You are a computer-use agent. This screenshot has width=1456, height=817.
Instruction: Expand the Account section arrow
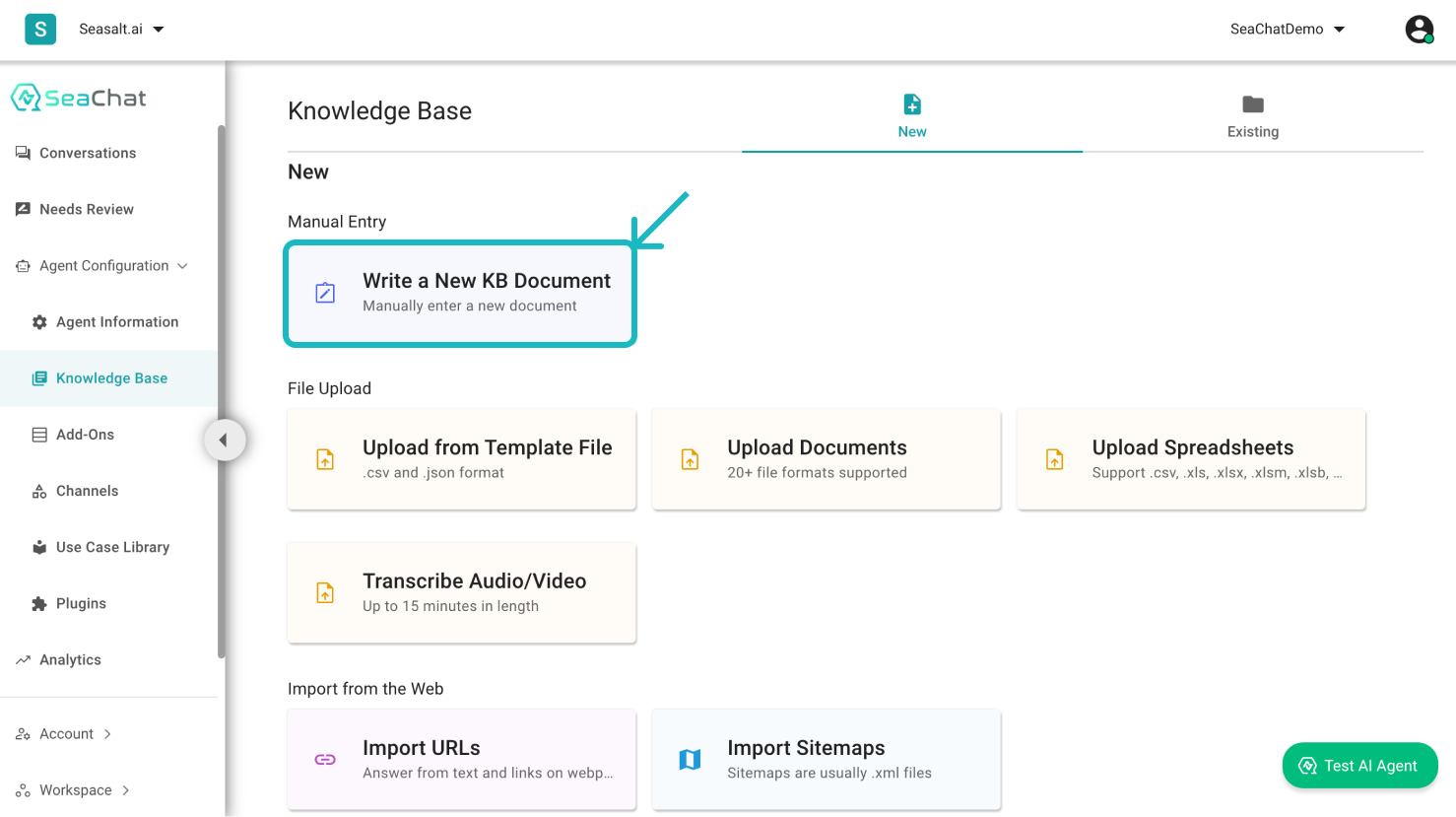[x=107, y=734]
